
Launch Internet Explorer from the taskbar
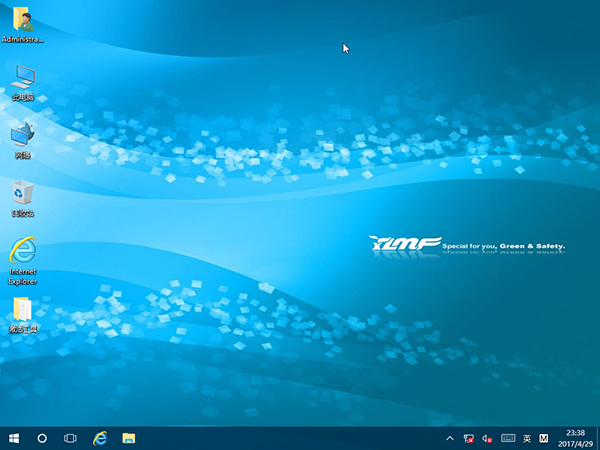100,438
